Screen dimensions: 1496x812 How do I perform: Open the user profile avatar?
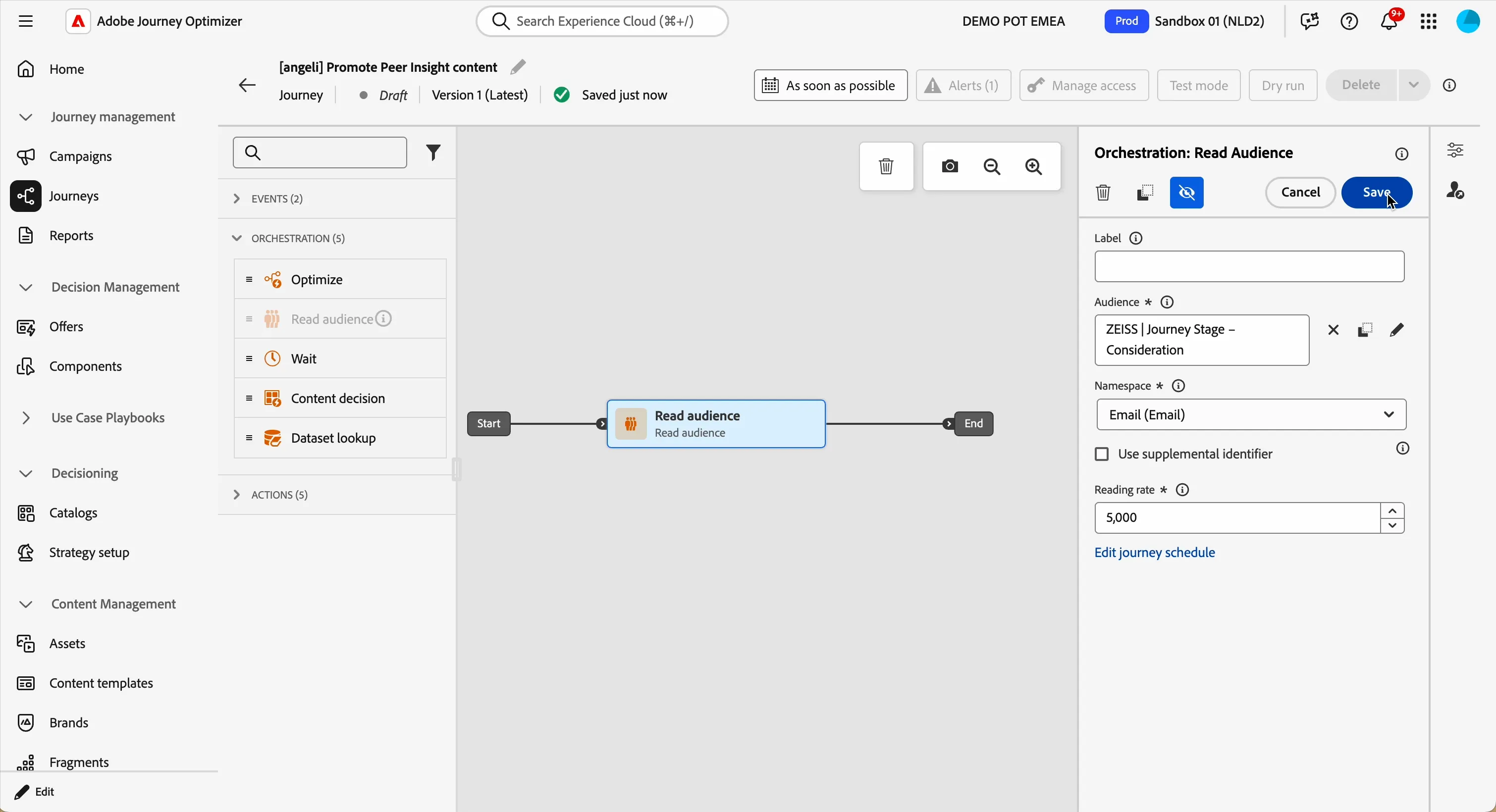pyautogui.click(x=1468, y=21)
